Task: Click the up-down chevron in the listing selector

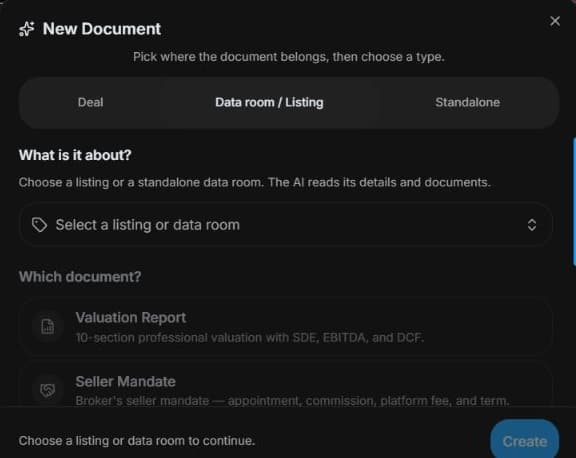Action: (532, 225)
